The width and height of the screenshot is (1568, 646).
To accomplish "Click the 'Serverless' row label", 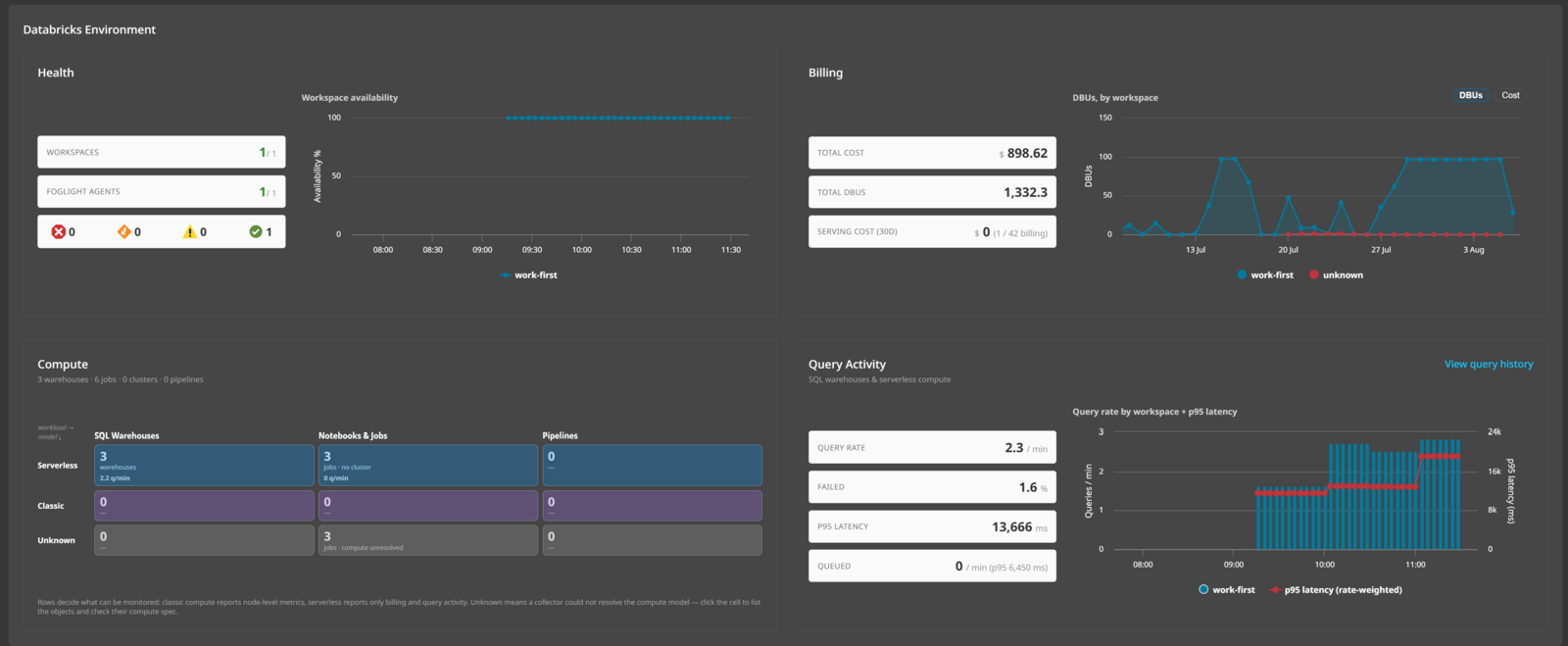I will click(58, 466).
